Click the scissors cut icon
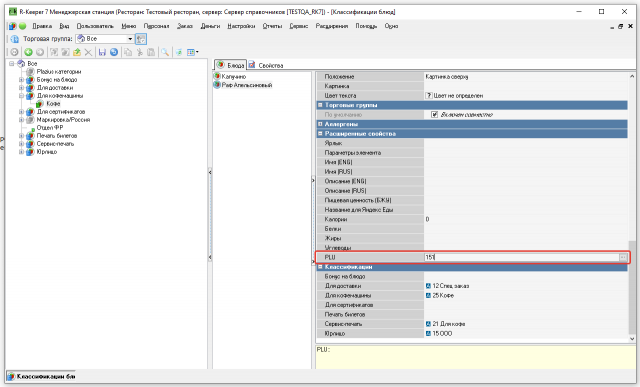Screen dimensions: 640x387 click(x=140, y=52)
